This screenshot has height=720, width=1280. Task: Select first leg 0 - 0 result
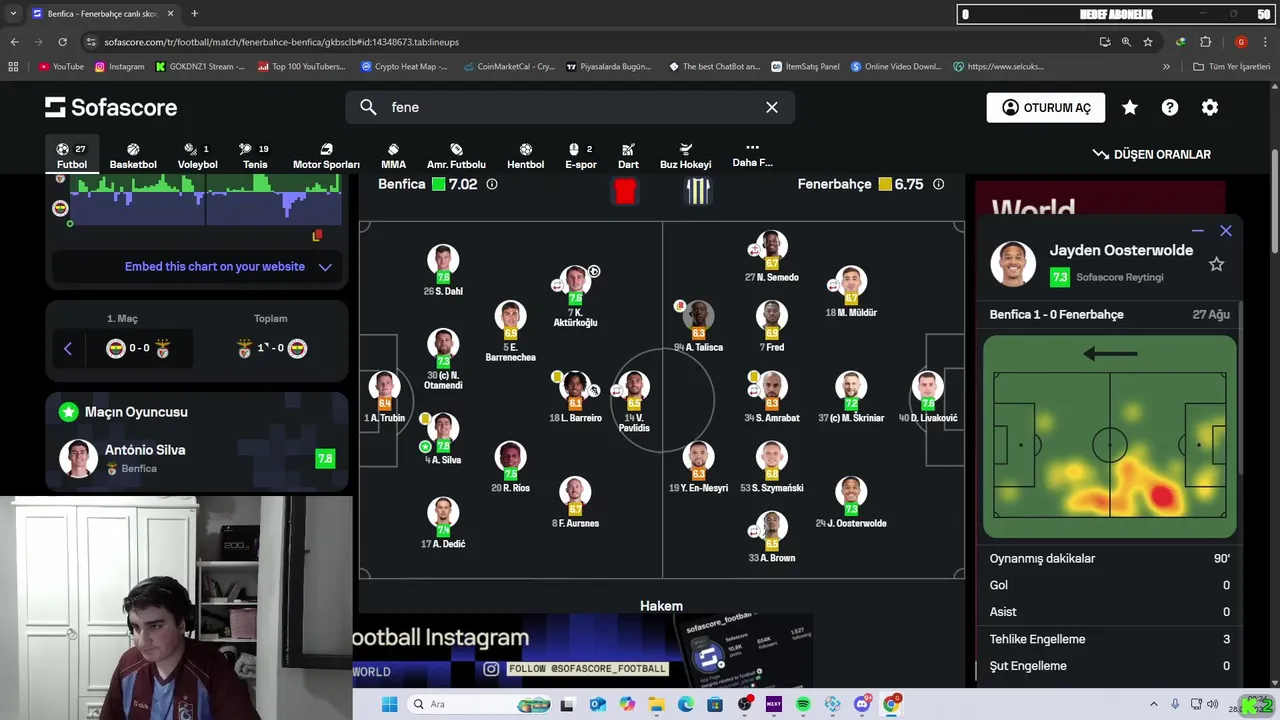click(x=139, y=348)
